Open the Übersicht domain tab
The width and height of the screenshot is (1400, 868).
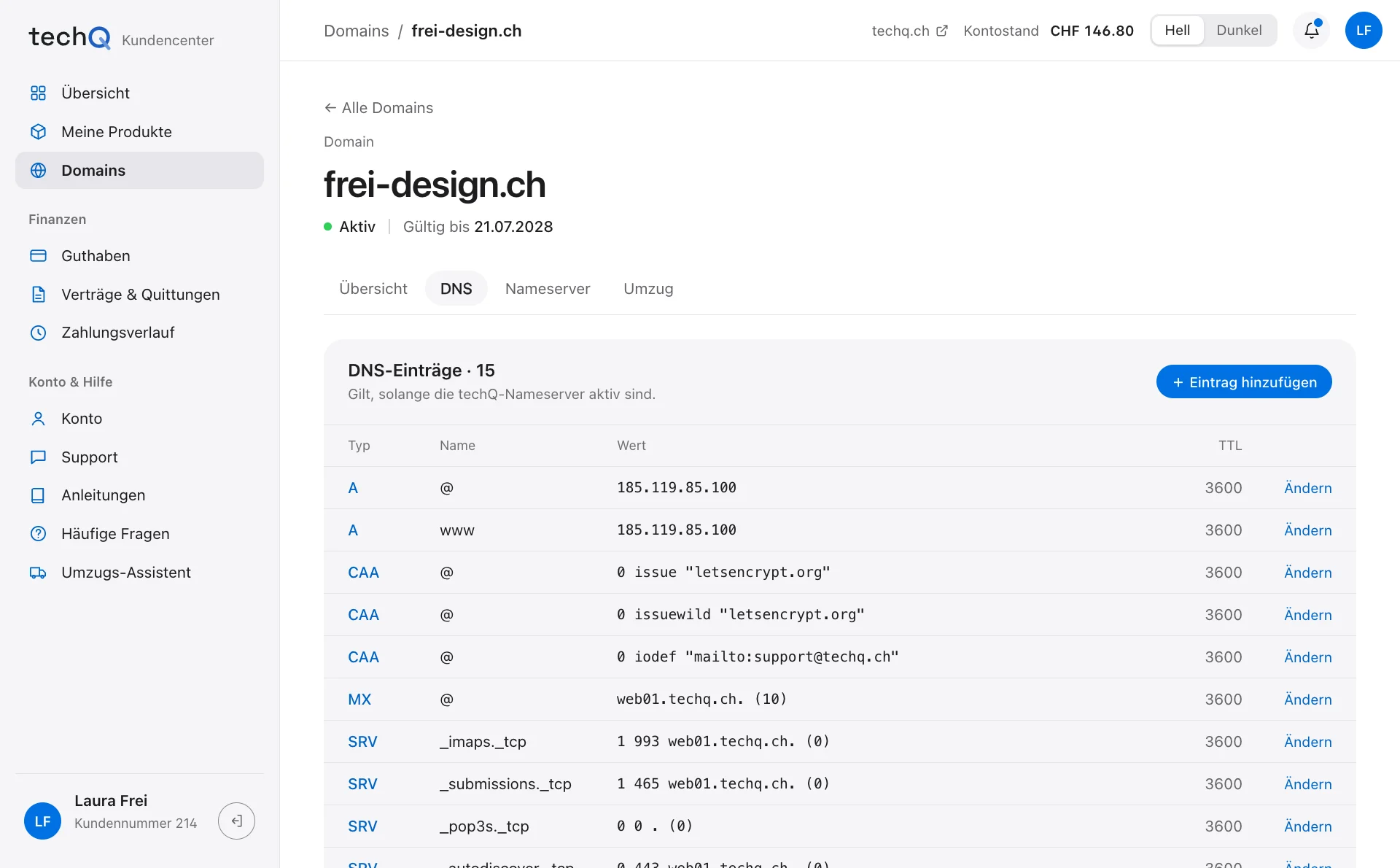373,289
